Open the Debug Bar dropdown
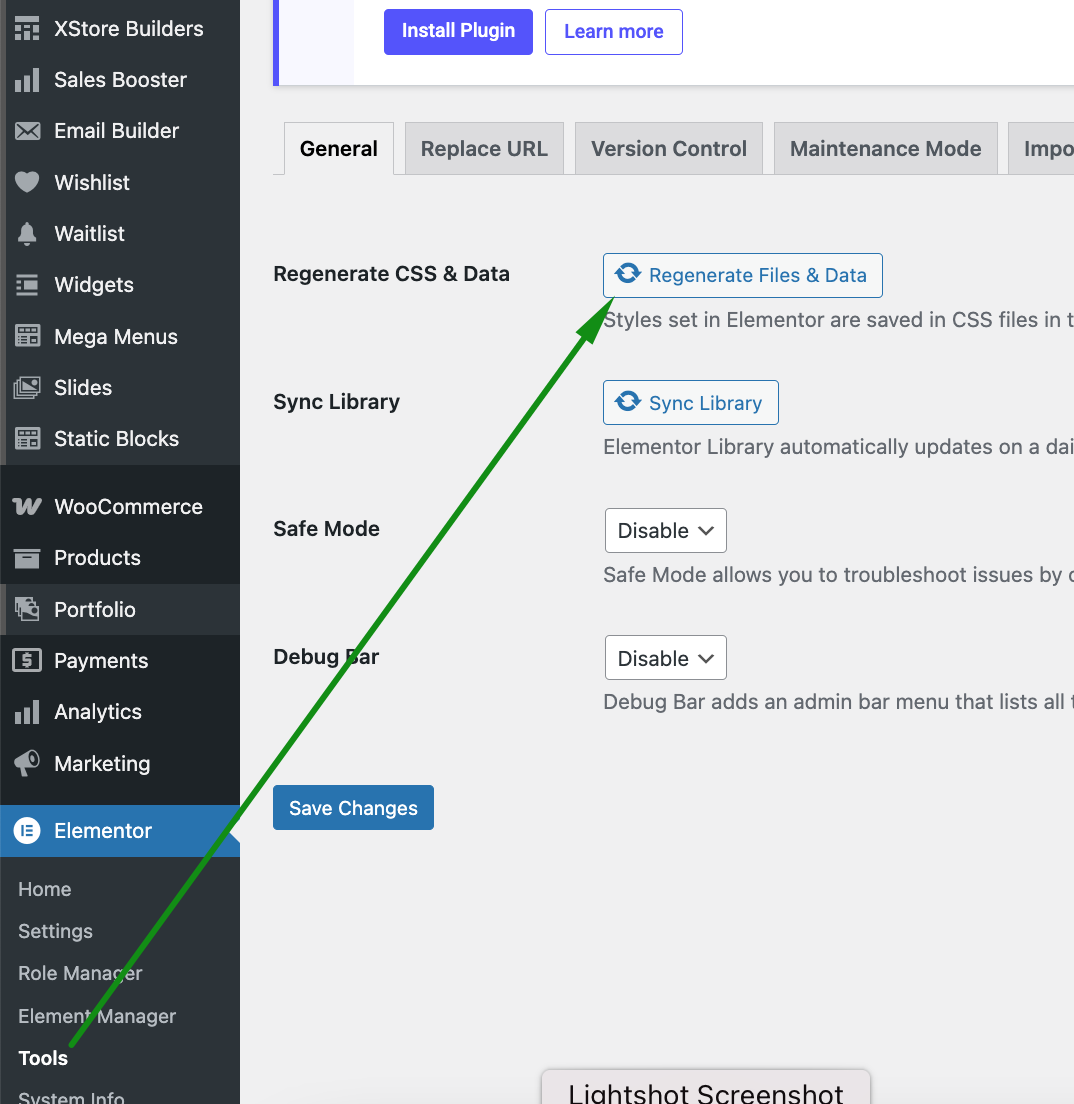Viewport: 1074px width, 1104px height. pyautogui.click(x=666, y=658)
